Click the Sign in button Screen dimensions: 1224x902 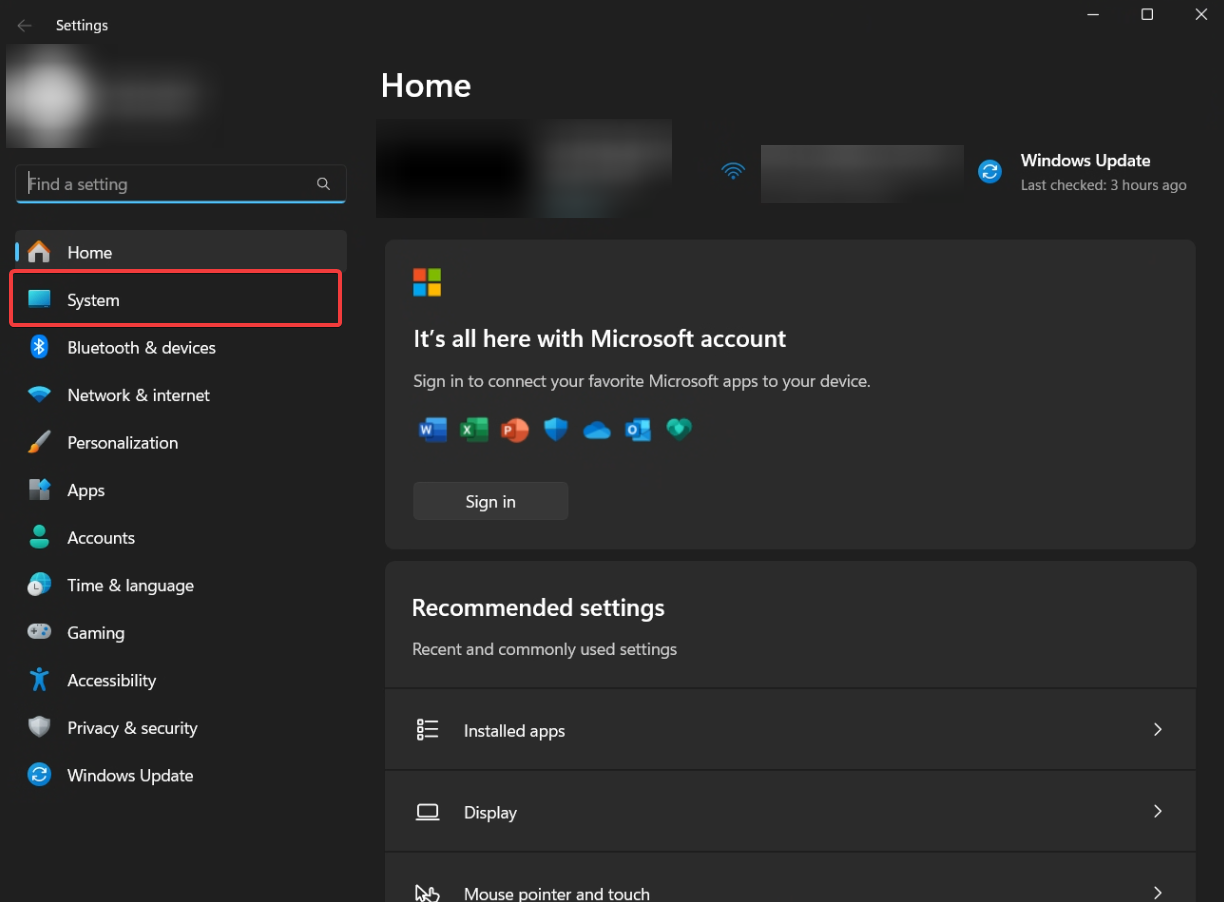490,501
